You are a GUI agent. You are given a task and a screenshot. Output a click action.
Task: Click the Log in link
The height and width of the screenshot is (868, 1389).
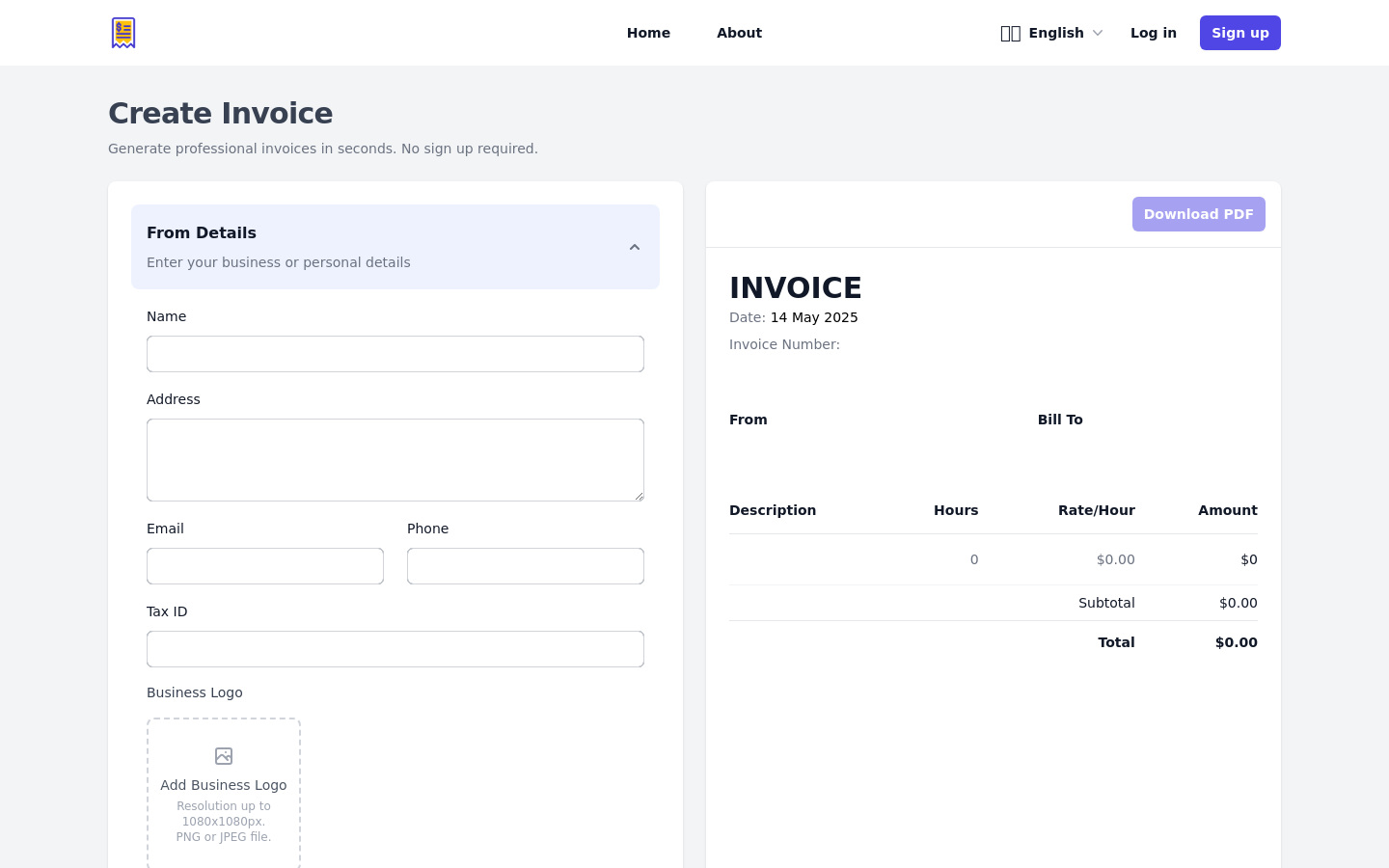coord(1154,33)
